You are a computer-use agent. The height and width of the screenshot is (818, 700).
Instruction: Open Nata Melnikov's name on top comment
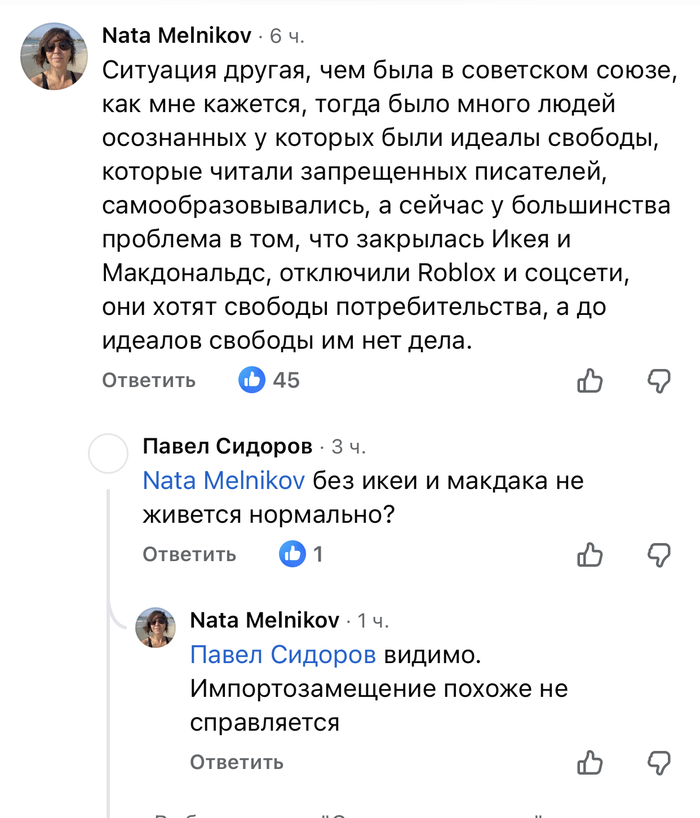[176, 36]
